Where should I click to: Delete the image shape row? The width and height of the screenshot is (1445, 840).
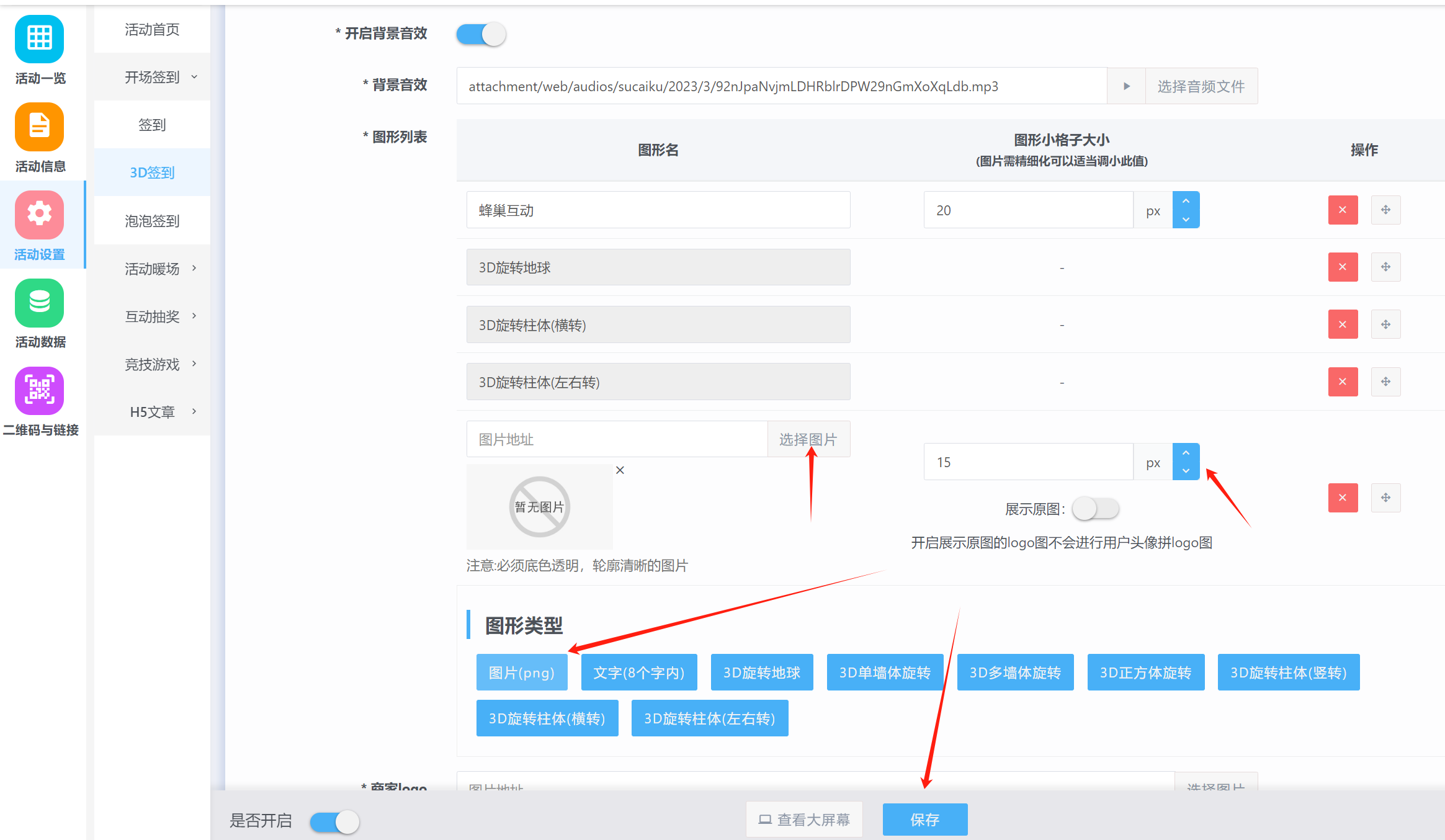click(x=1343, y=498)
